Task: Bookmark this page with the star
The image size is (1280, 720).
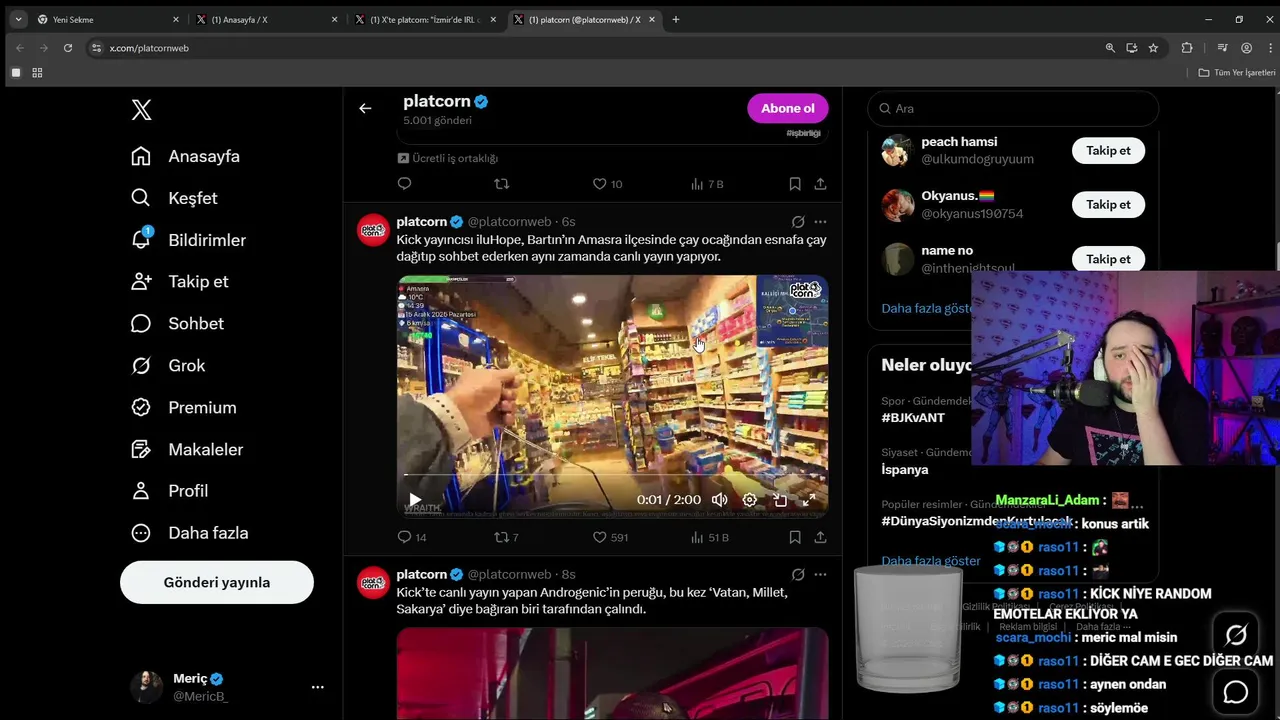Action: (1153, 47)
